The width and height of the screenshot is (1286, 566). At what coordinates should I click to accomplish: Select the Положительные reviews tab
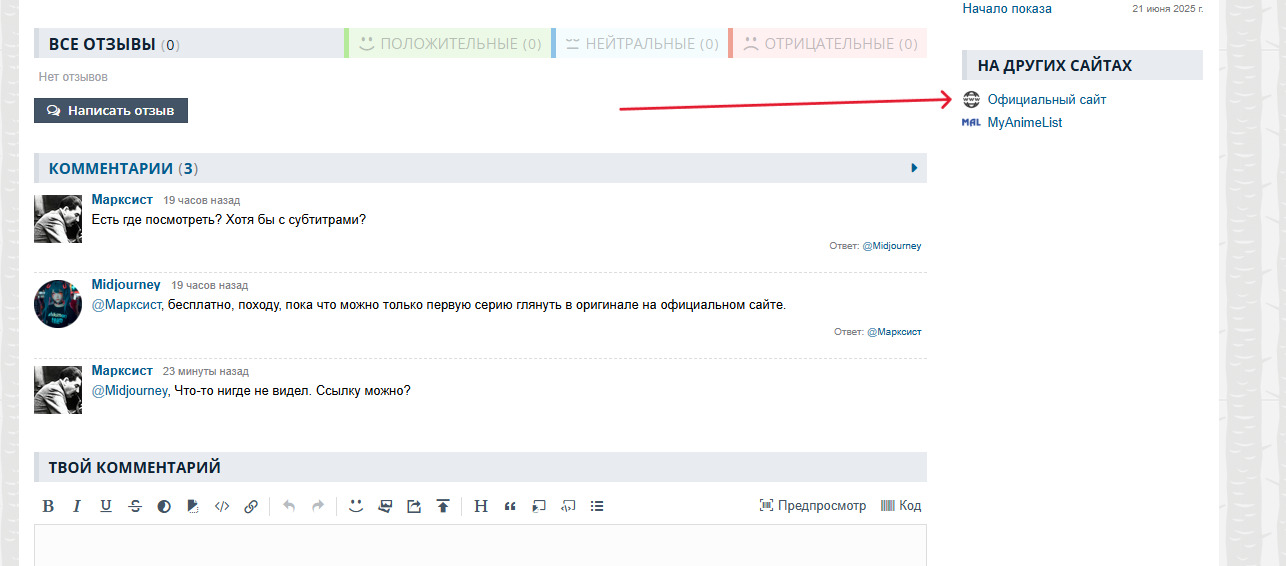(450, 44)
